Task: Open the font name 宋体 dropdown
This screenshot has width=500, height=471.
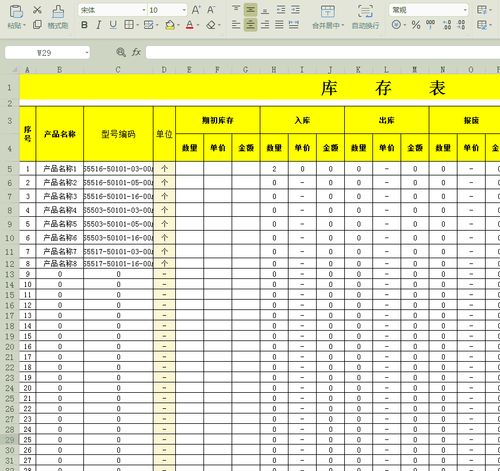Action: [144, 10]
